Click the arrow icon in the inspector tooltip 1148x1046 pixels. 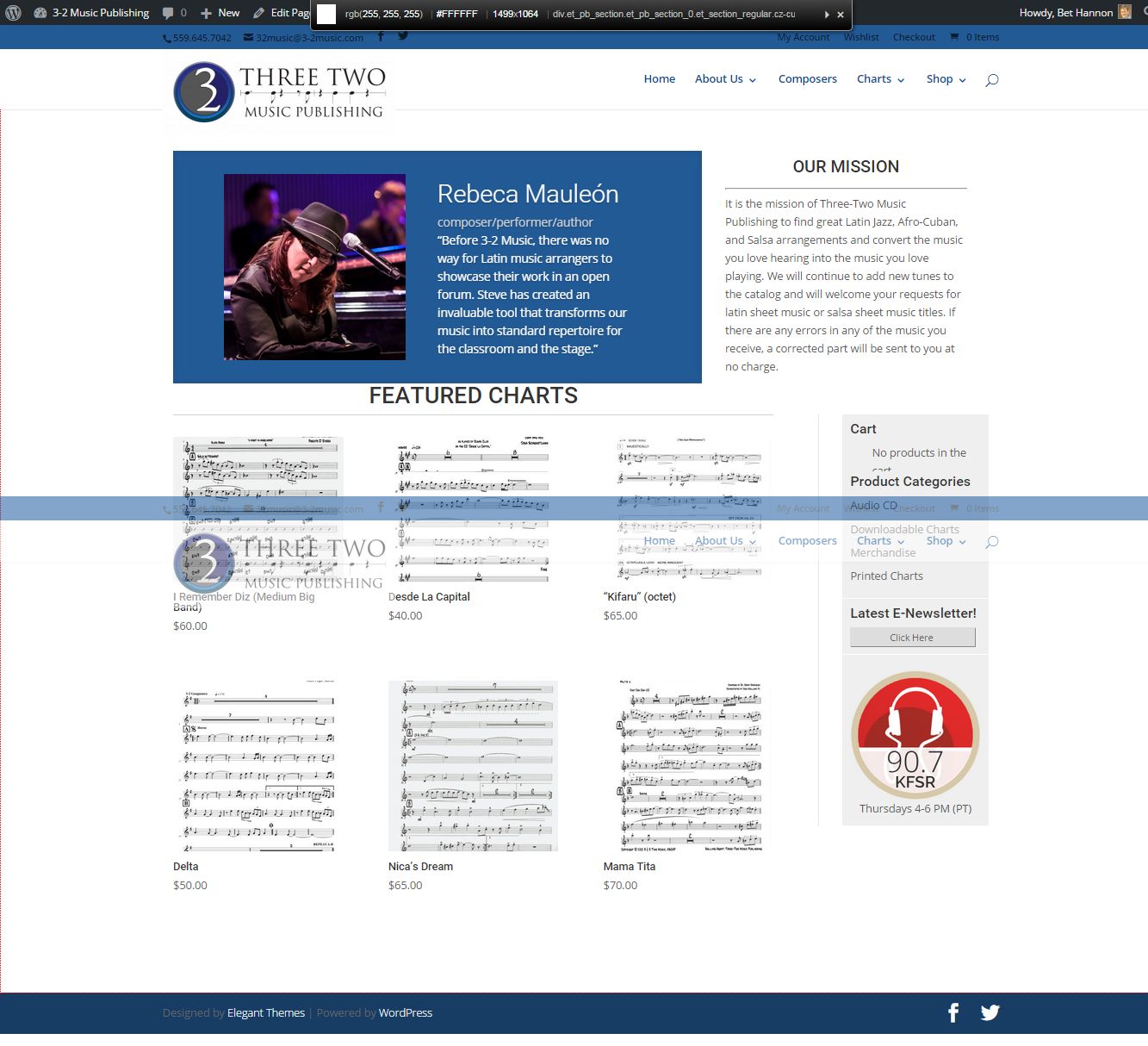tap(827, 14)
